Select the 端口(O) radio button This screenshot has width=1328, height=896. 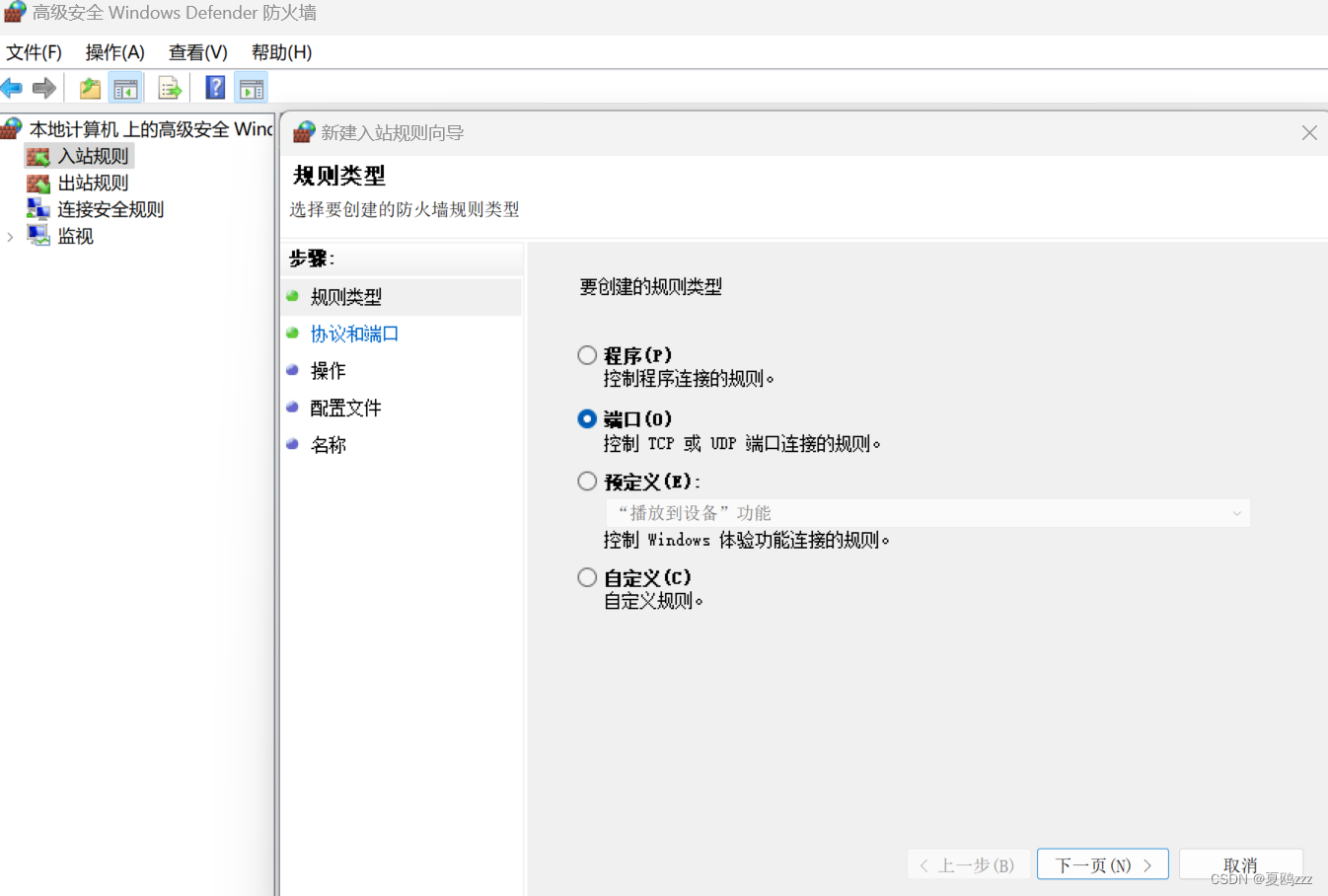(587, 419)
